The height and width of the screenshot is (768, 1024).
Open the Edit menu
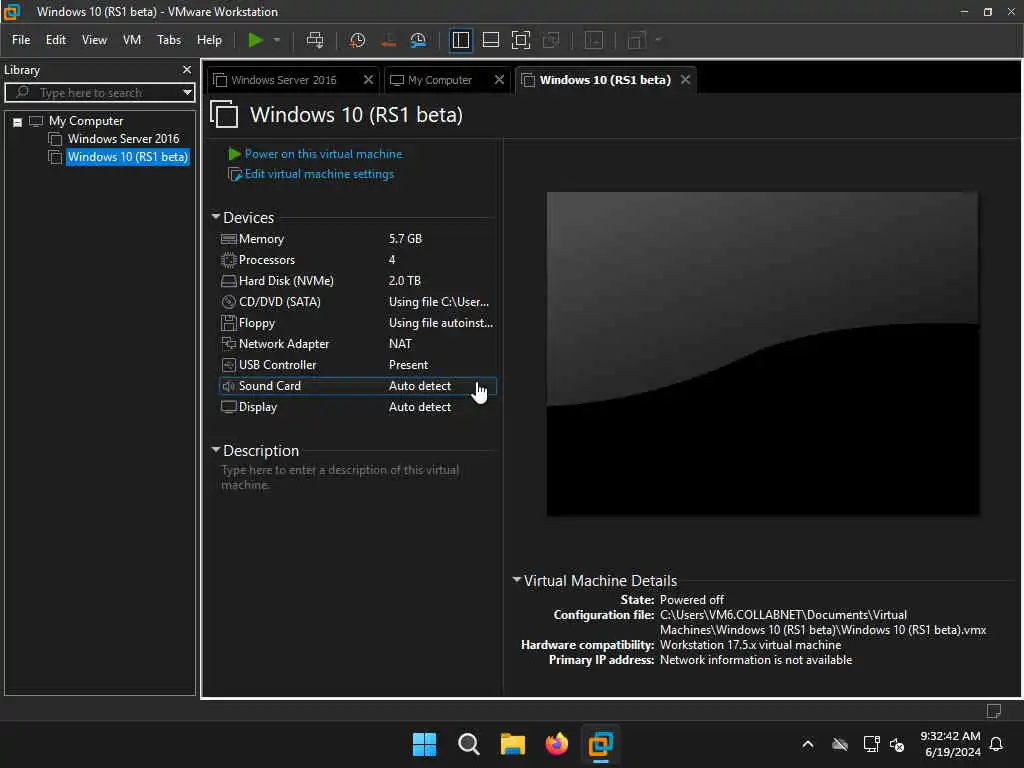click(x=56, y=40)
